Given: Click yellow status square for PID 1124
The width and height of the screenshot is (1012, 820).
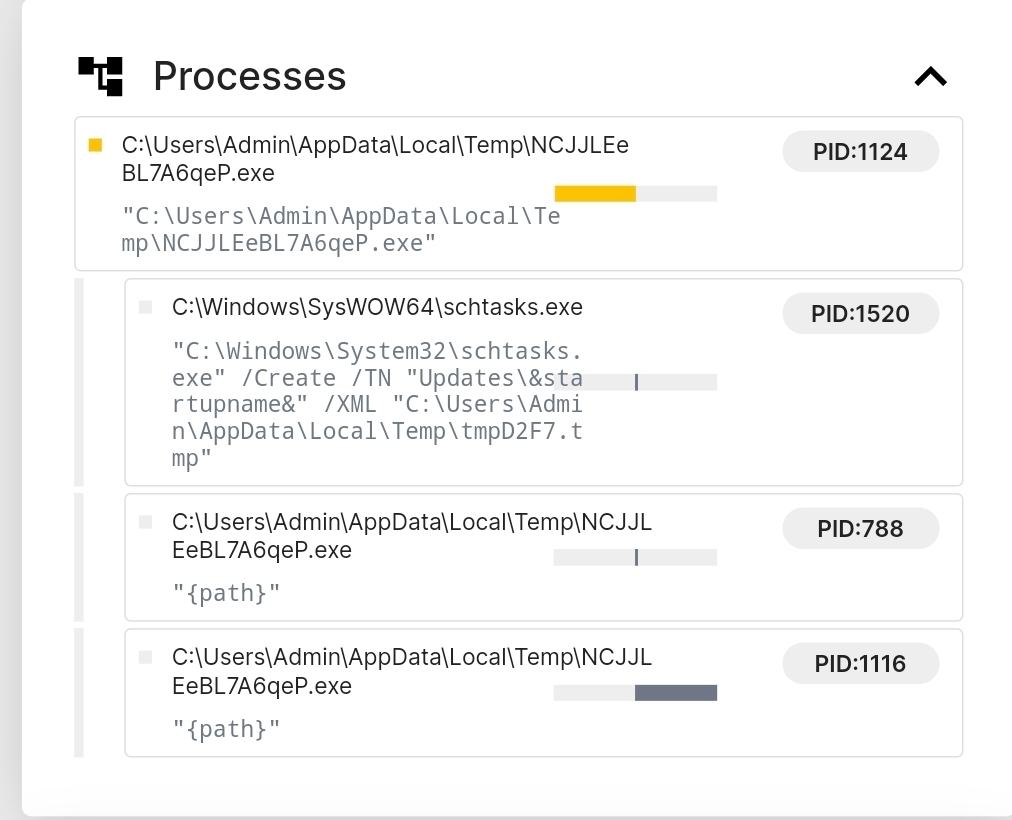Looking at the screenshot, I should pyautogui.click(x=96, y=145).
